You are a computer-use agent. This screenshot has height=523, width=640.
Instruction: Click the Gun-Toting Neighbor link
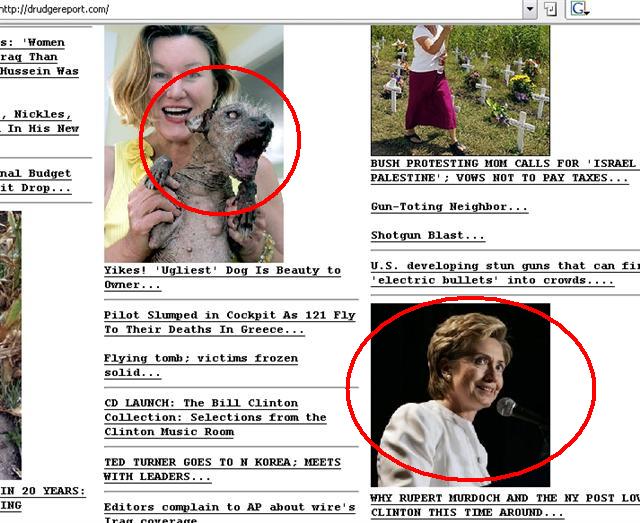(449, 207)
